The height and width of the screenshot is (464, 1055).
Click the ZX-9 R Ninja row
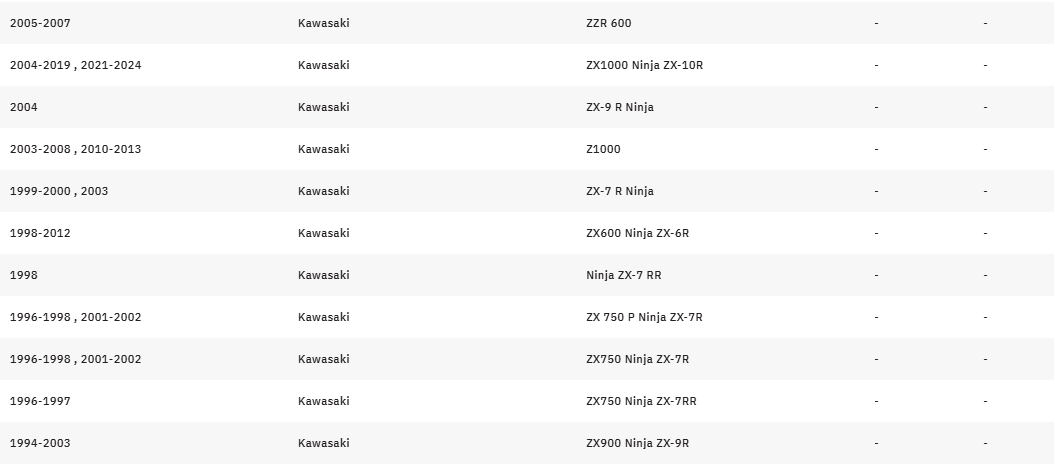(x=528, y=107)
